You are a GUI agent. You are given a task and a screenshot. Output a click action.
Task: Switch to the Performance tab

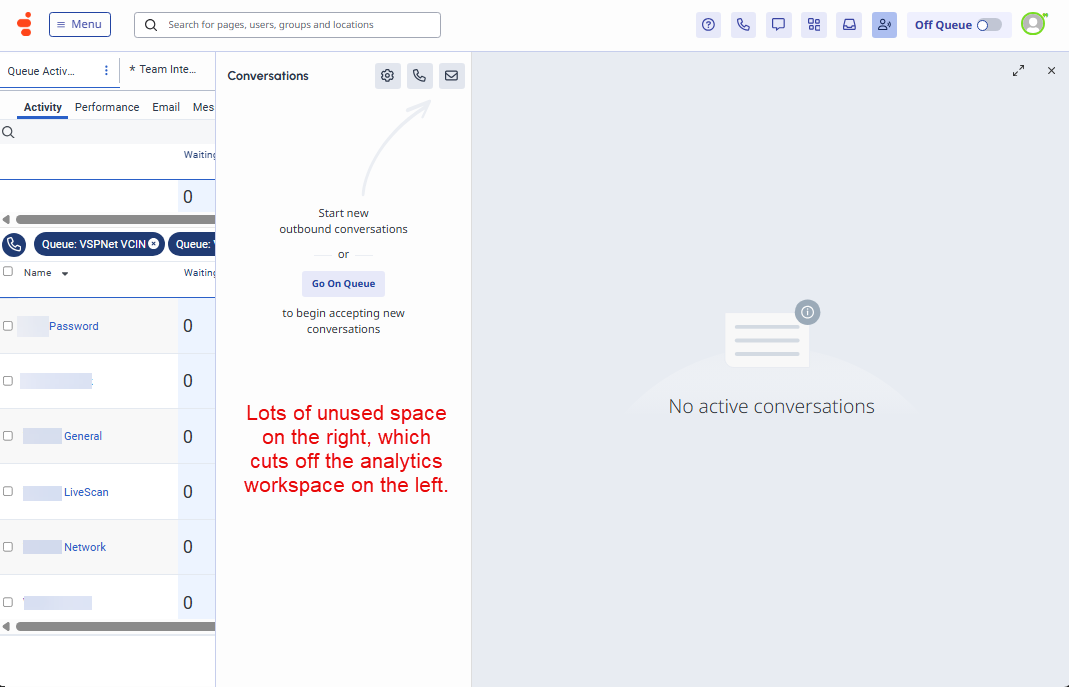[107, 107]
